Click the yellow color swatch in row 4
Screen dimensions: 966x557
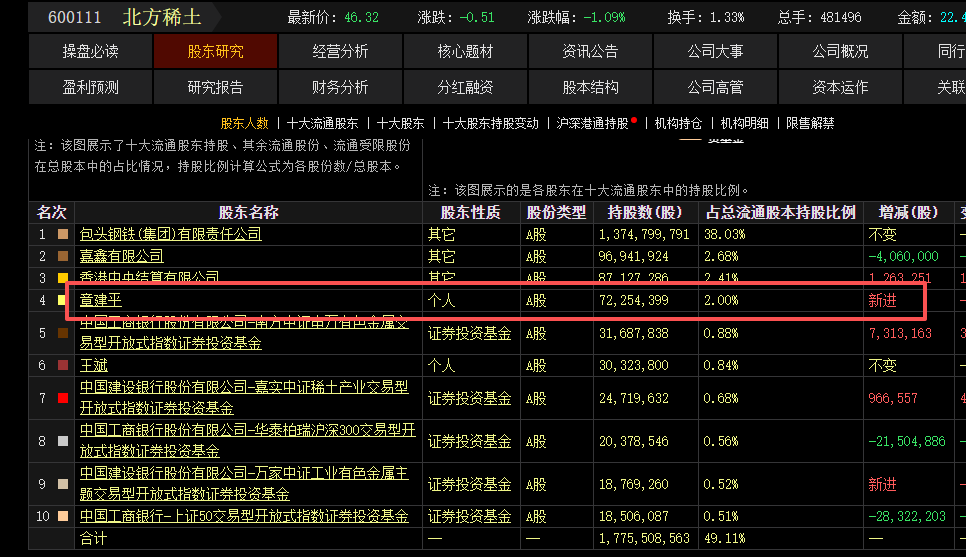(64, 300)
